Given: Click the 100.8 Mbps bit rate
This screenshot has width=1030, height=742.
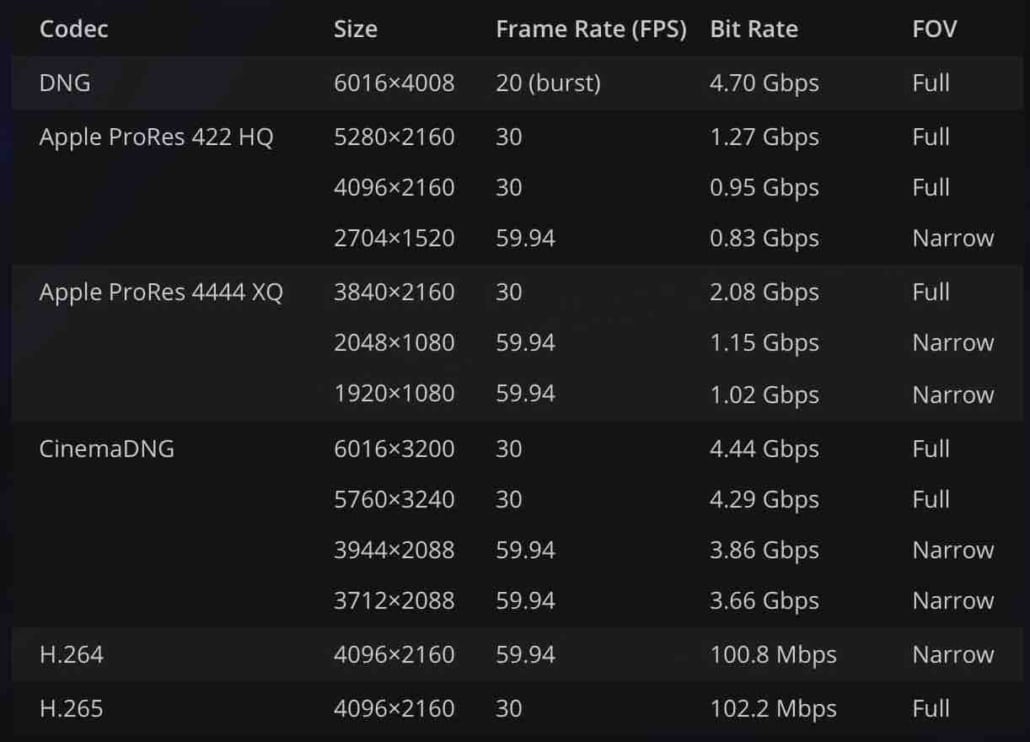Looking at the screenshot, I should (774, 655).
